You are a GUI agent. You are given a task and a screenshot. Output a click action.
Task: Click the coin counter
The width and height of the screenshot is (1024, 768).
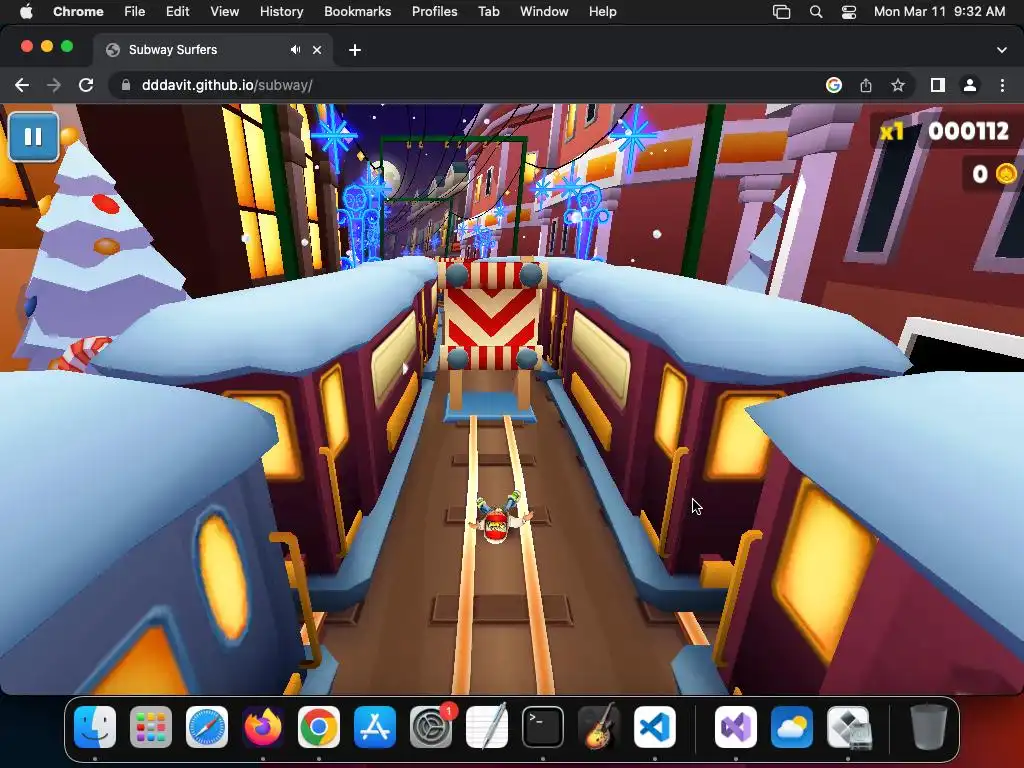[x=994, y=174]
